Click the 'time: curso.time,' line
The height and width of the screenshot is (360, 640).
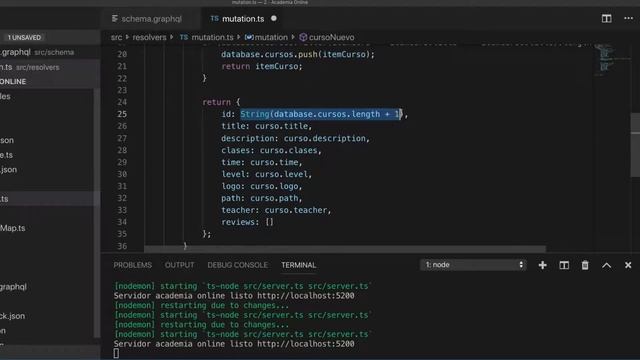[x=262, y=162]
